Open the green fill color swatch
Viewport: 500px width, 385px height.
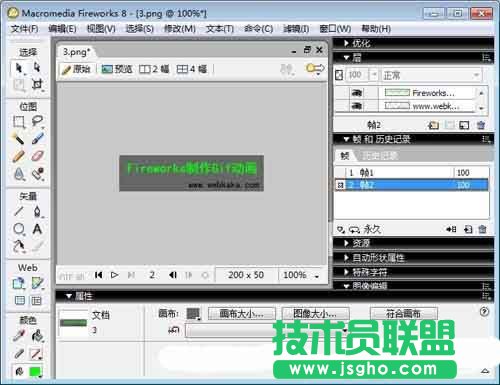pyautogui.click(x=36, y=371)
